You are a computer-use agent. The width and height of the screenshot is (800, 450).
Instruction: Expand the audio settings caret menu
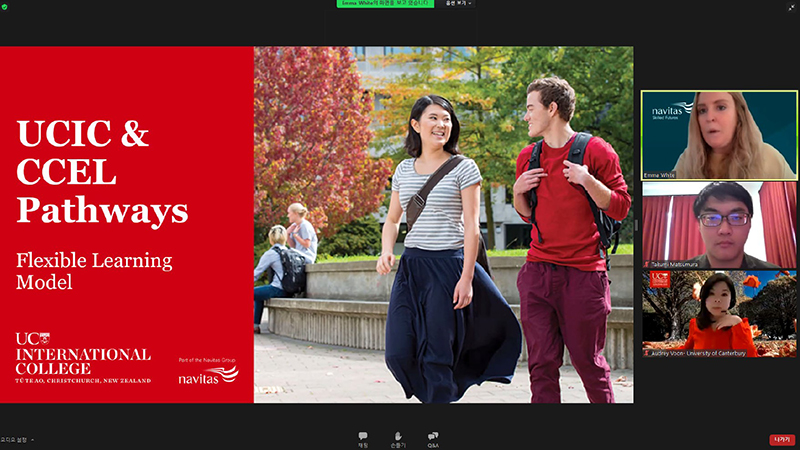coord(33,440)
